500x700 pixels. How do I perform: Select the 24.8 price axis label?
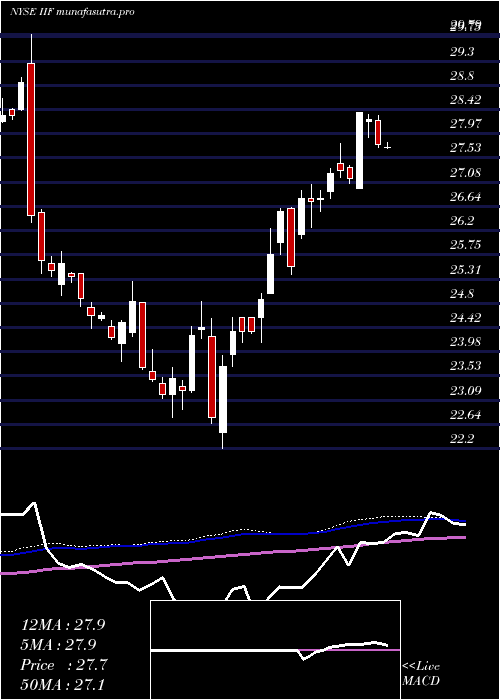tap(462, 293)
